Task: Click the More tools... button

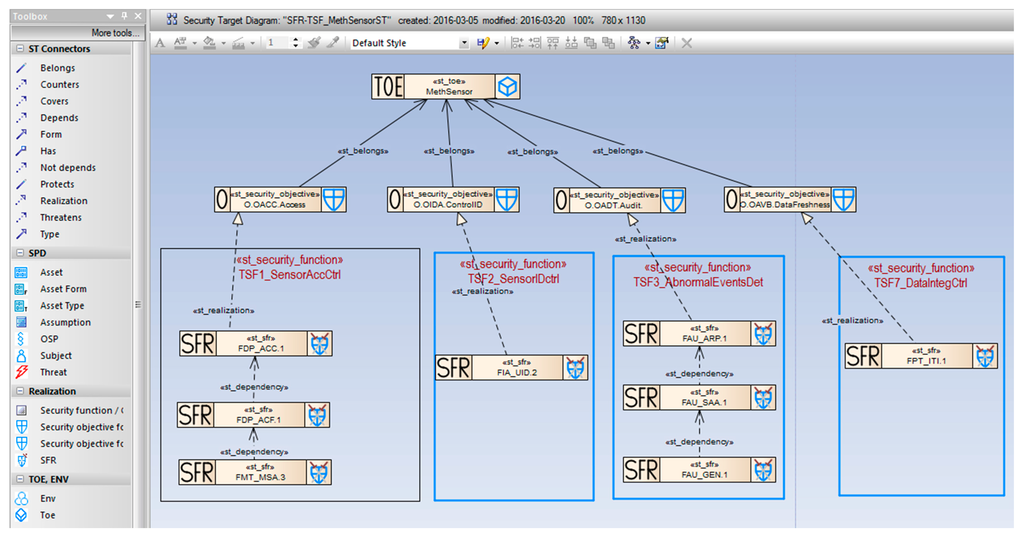Action: point(114,33)
